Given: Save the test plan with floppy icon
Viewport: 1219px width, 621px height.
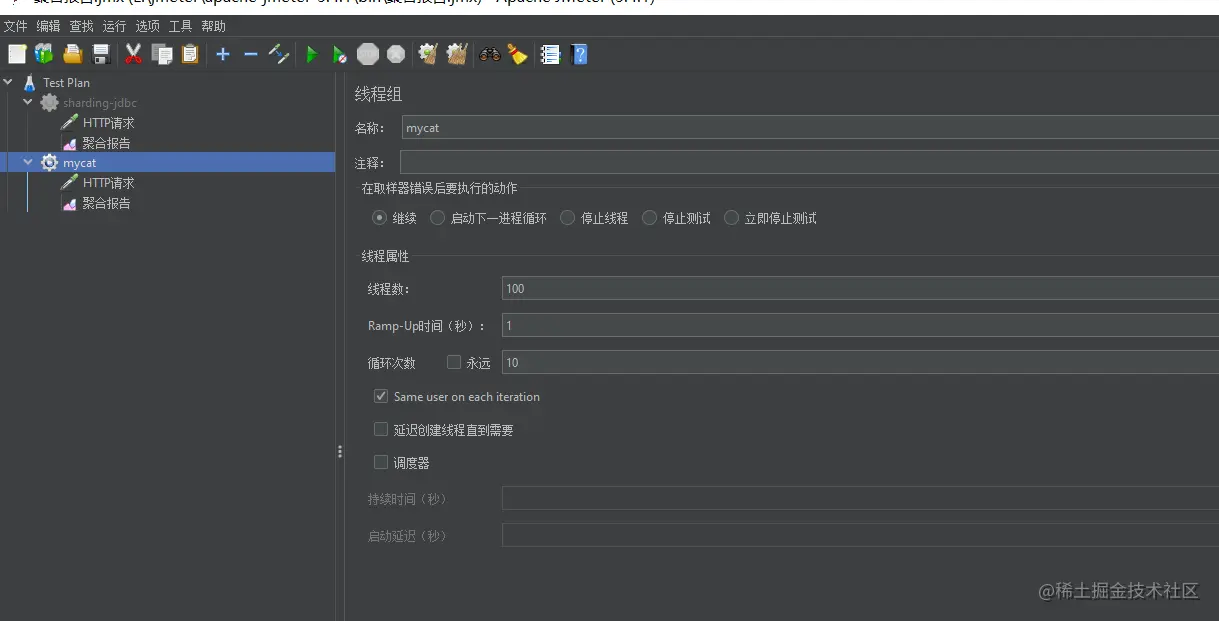Looking at the screenshot, I should tap(101, 54).
